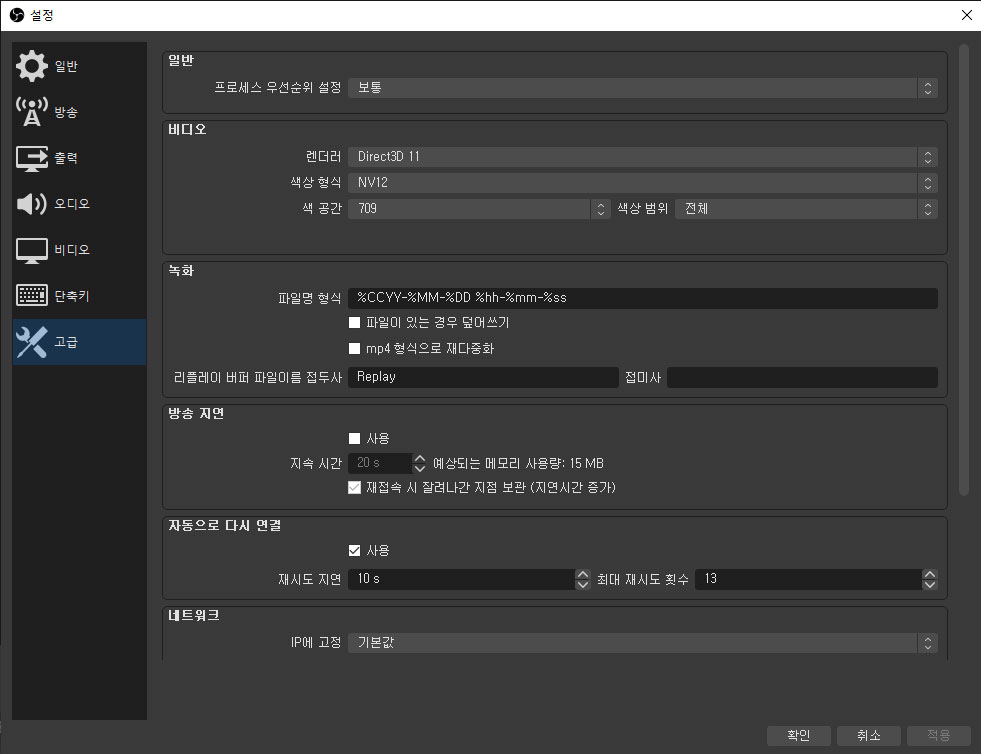Click the 취소 button
This screenshot has width=981, height=754.
pos(868,735)
